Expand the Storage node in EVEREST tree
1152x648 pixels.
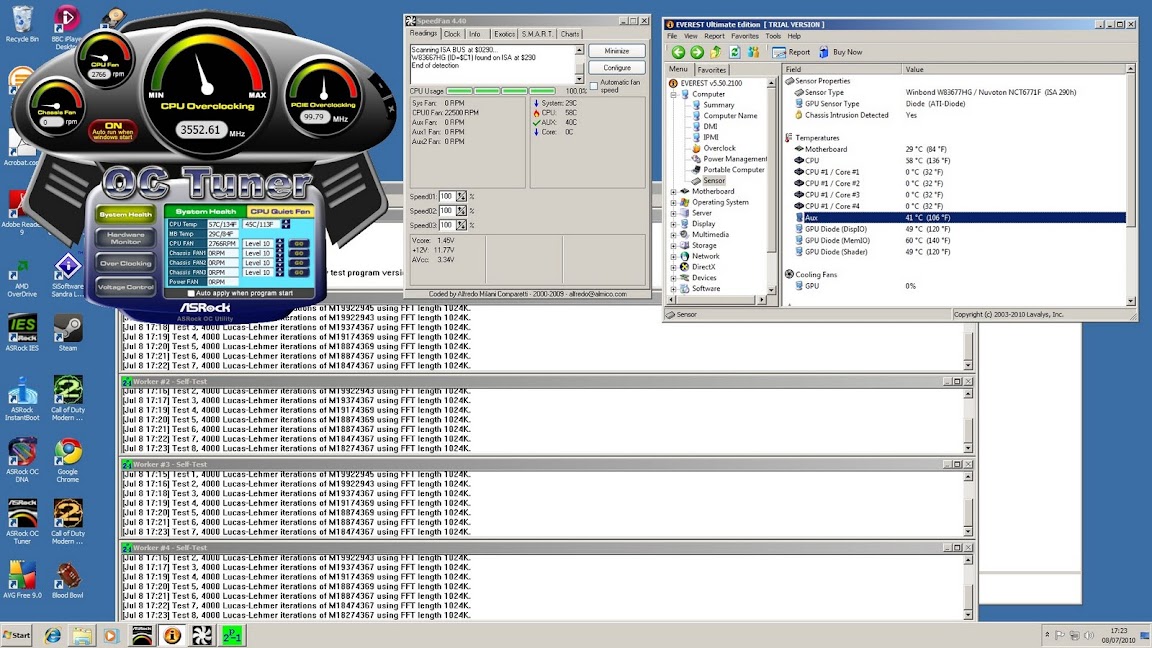tap(673, 245)
